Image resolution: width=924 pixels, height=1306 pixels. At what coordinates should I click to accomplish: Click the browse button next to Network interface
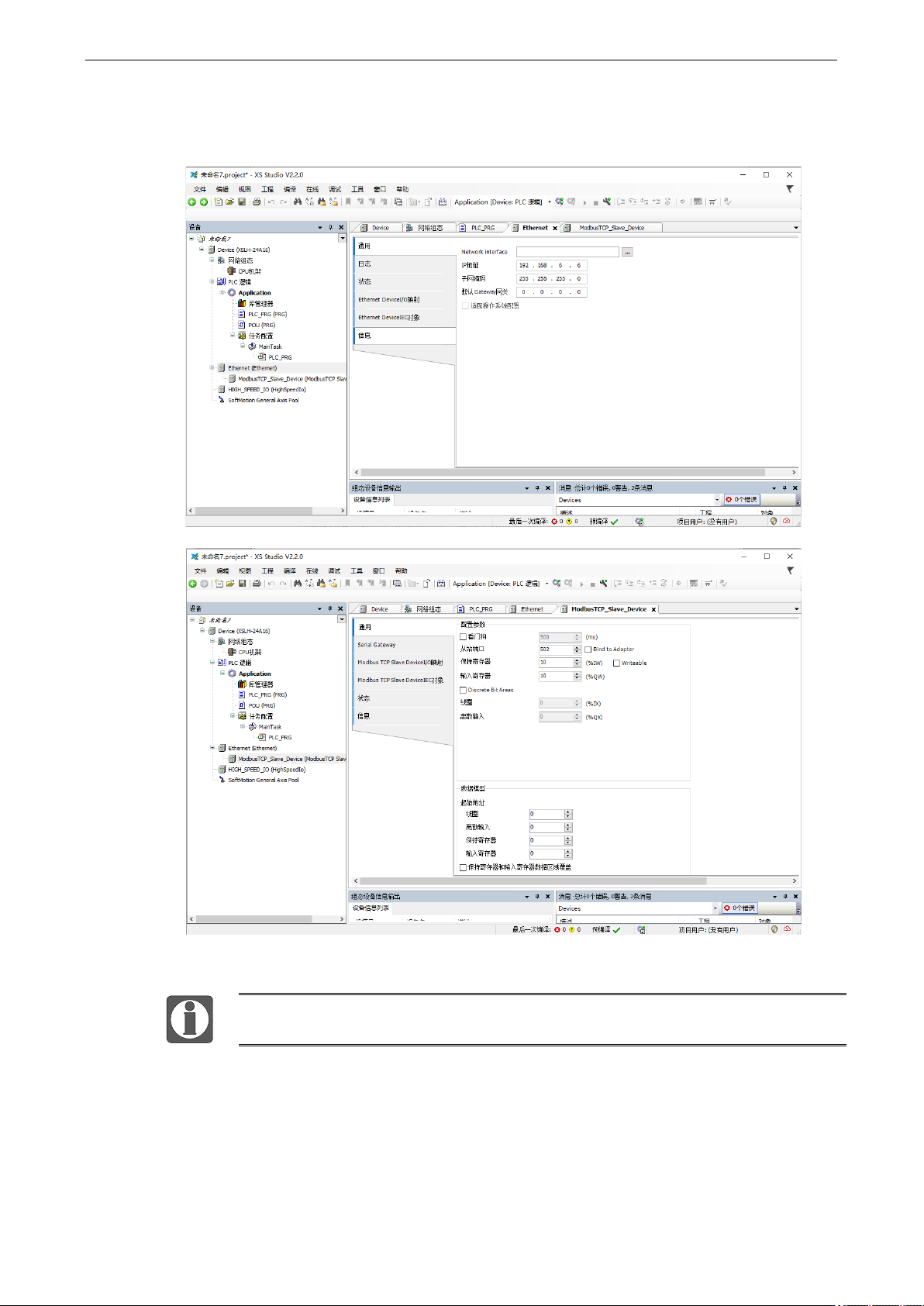pyautogui.click(x=627, y=252)
